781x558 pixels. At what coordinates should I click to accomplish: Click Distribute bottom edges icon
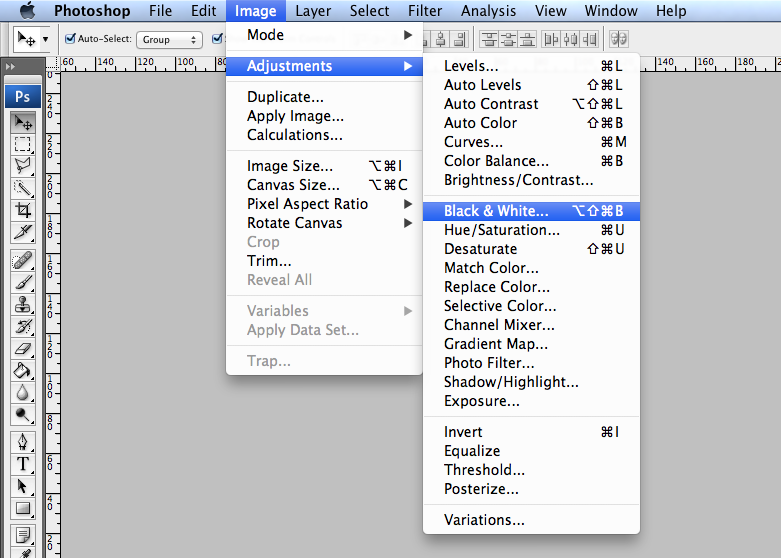coord(527,39)
